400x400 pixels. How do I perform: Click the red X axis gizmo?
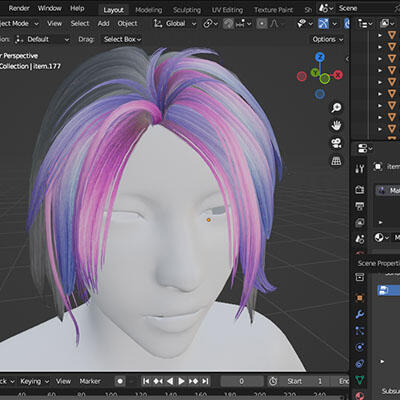(x=338, y=75)
